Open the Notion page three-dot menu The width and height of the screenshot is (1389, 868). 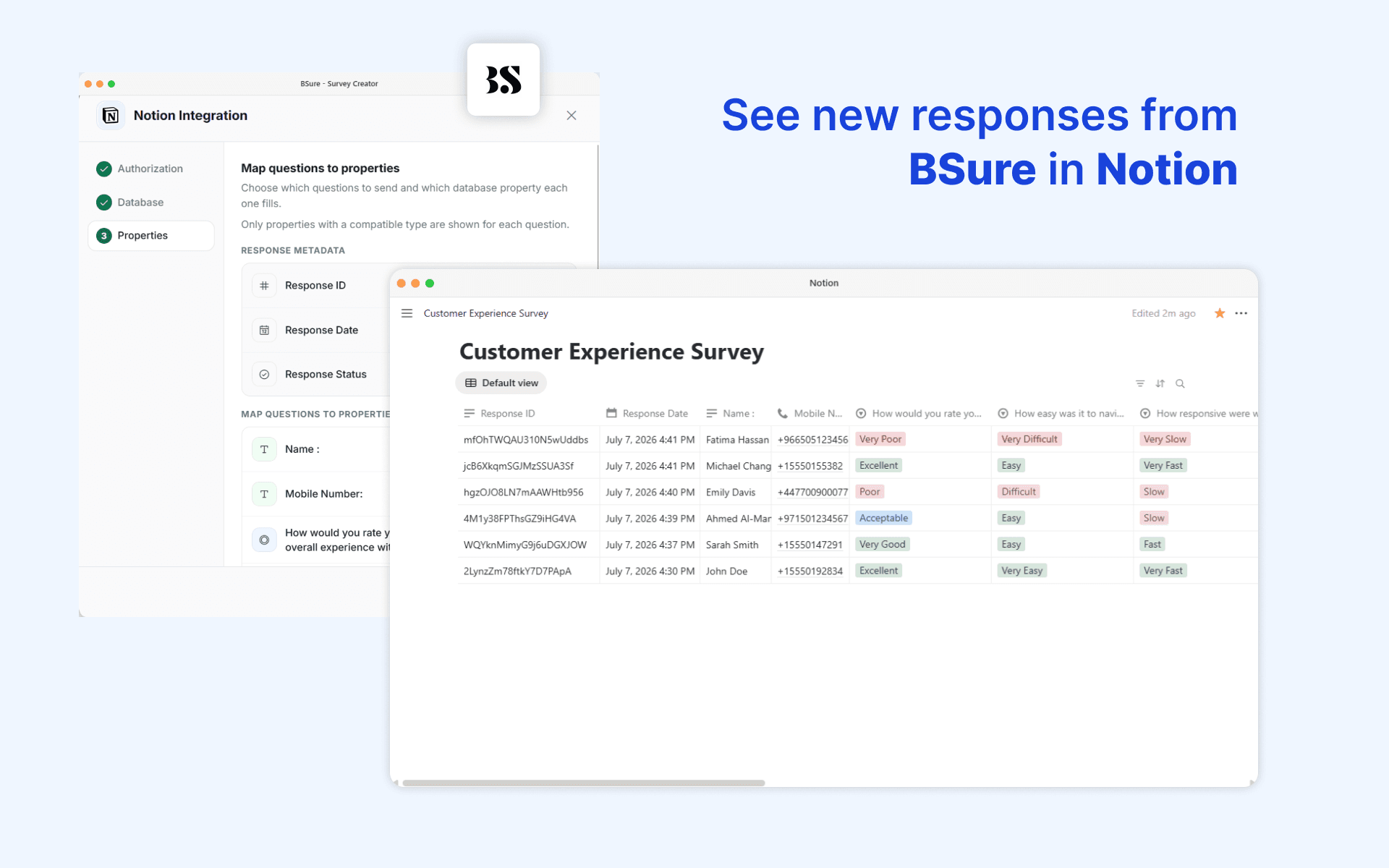1241,313
